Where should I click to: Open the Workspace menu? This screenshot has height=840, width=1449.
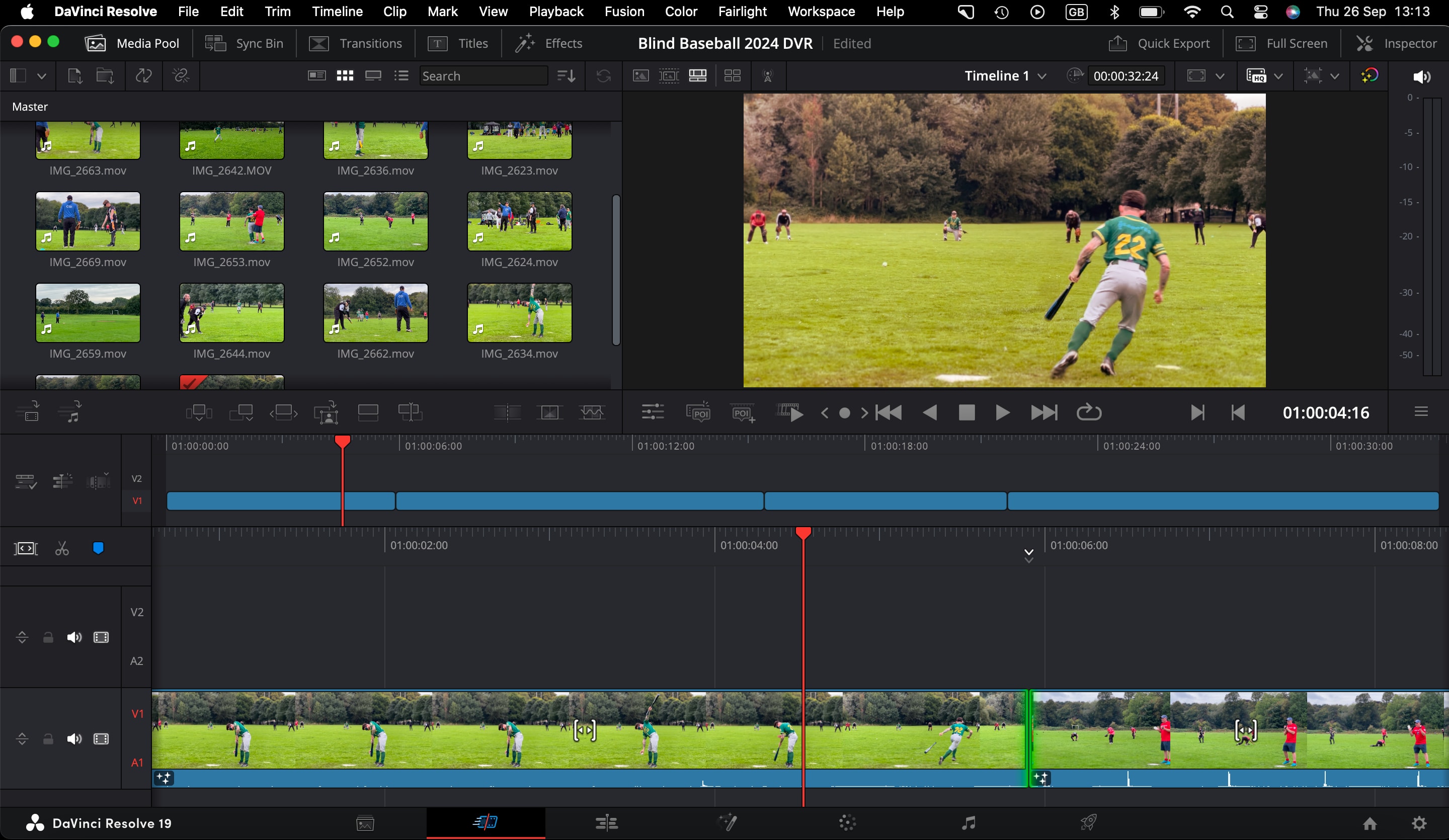coord(821,12)
